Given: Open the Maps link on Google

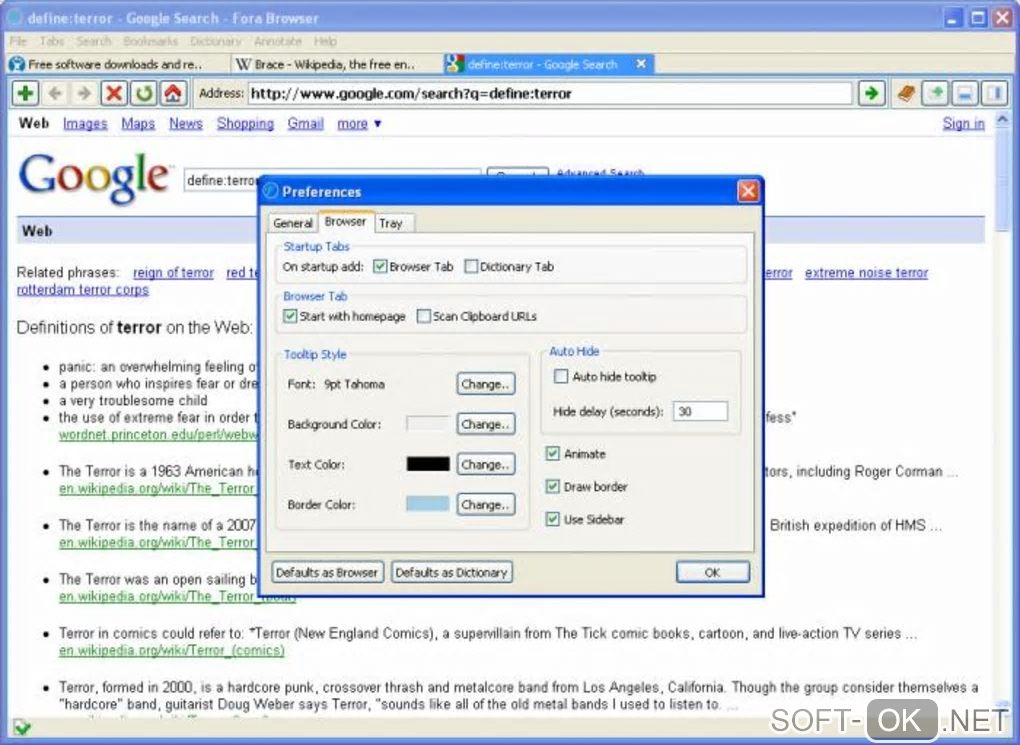Looking at the screenshot, I should [x=138, y=124].
